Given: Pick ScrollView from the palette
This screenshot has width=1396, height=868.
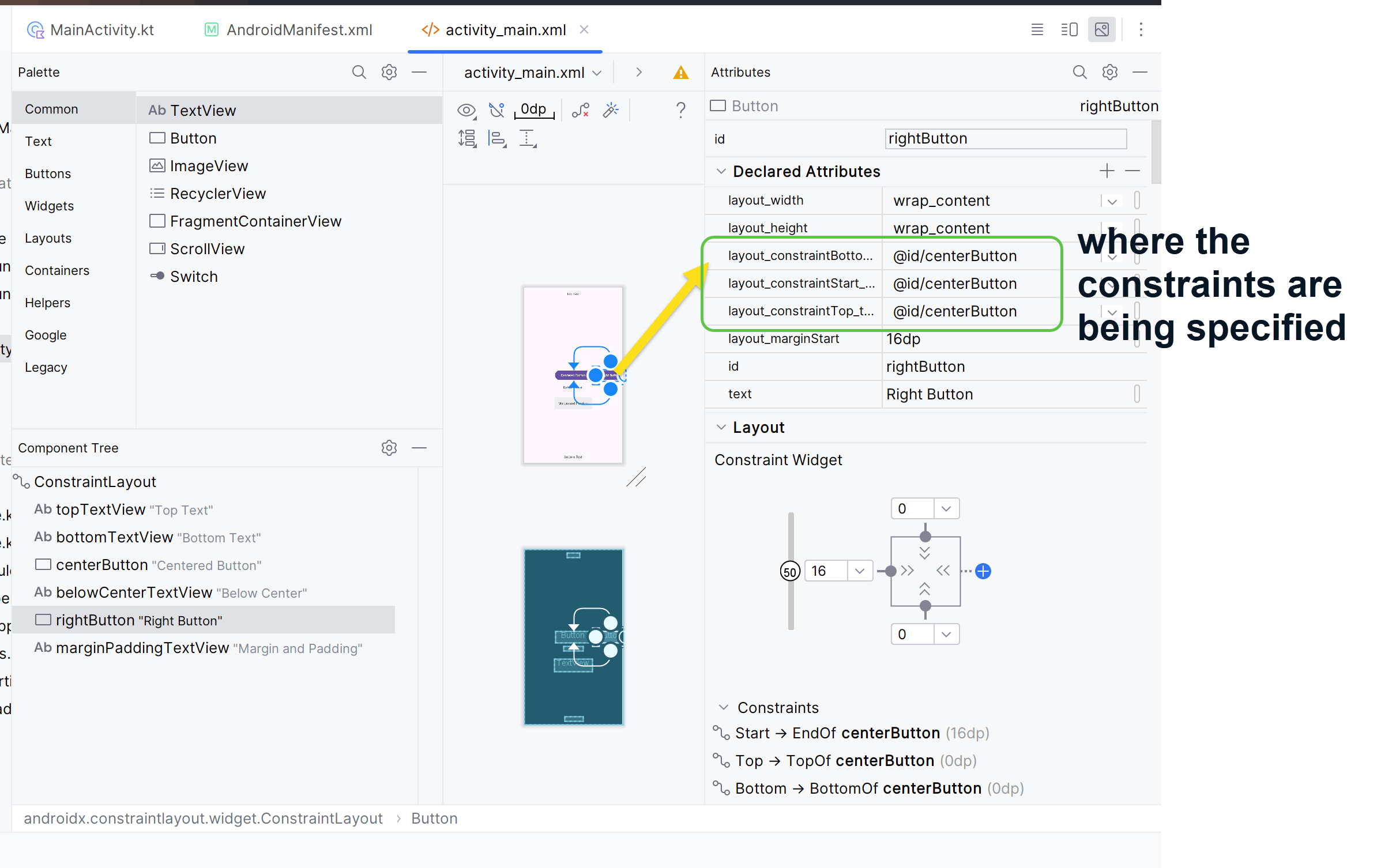Looking at the screenshot, I should [289, 249].
